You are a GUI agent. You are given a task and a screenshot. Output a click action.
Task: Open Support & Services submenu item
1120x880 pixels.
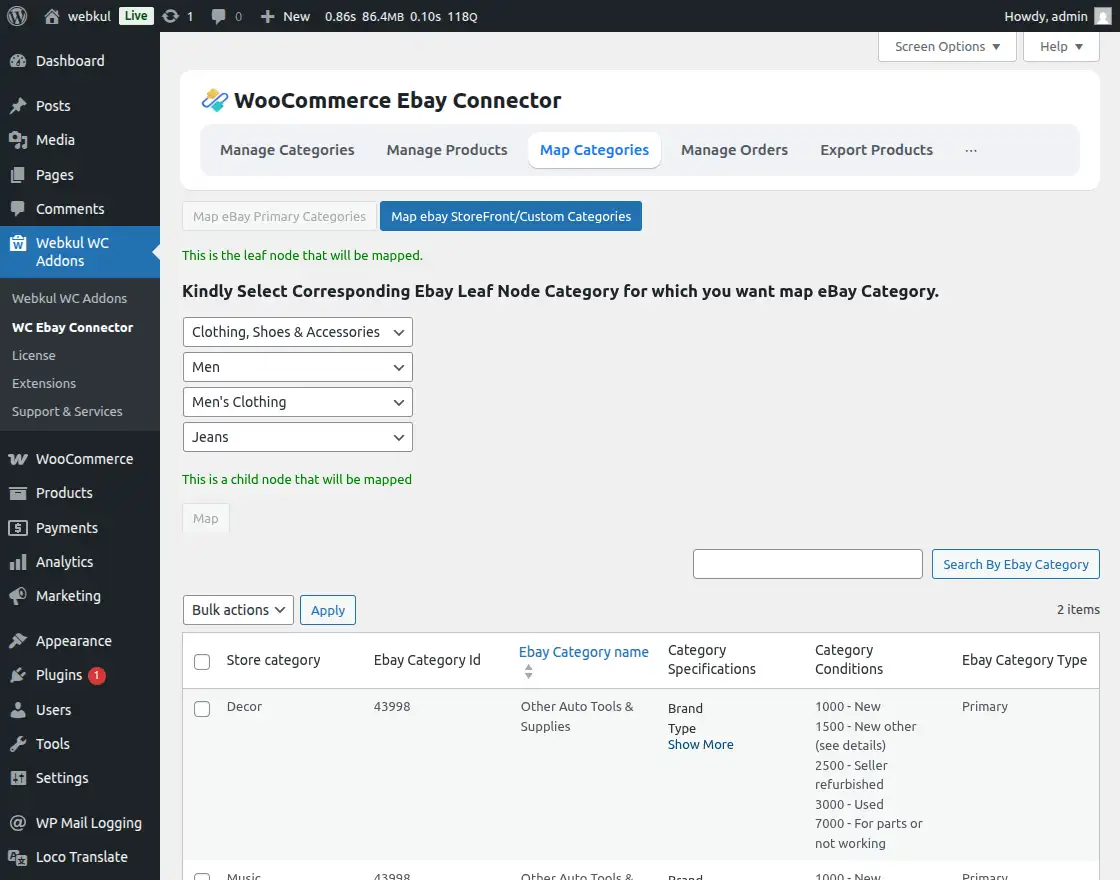click(x=67, y=411)
